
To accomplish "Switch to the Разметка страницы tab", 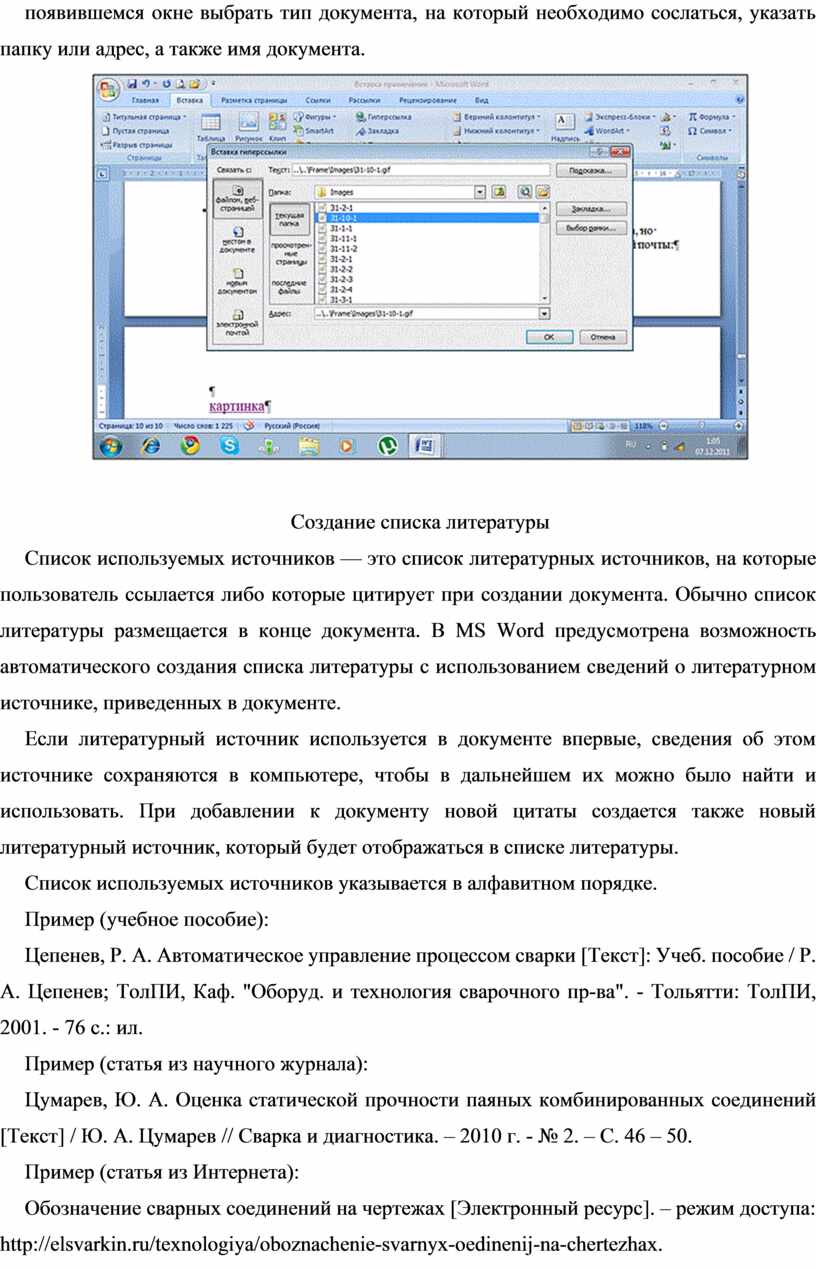I will coord(254,100).
